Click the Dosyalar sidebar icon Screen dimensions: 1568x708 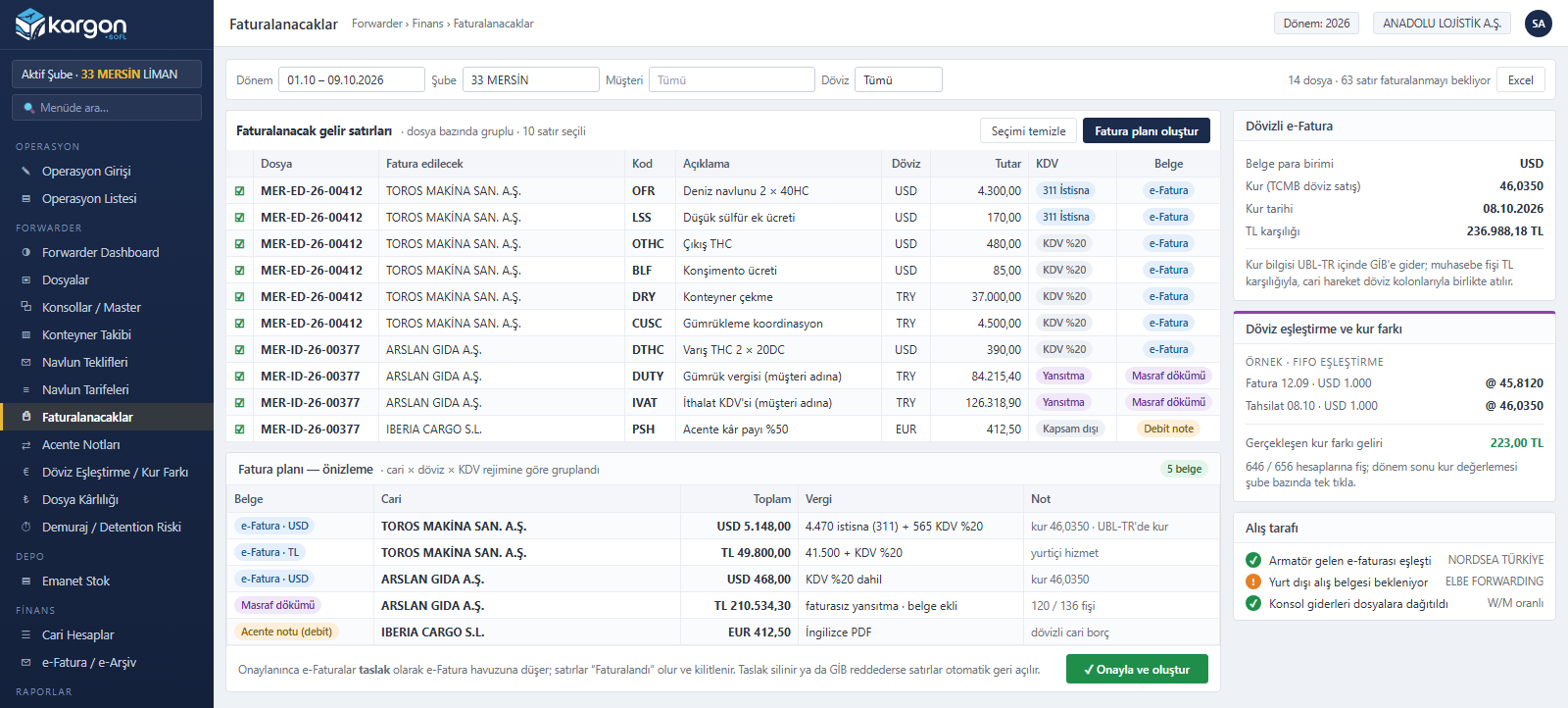26,280
